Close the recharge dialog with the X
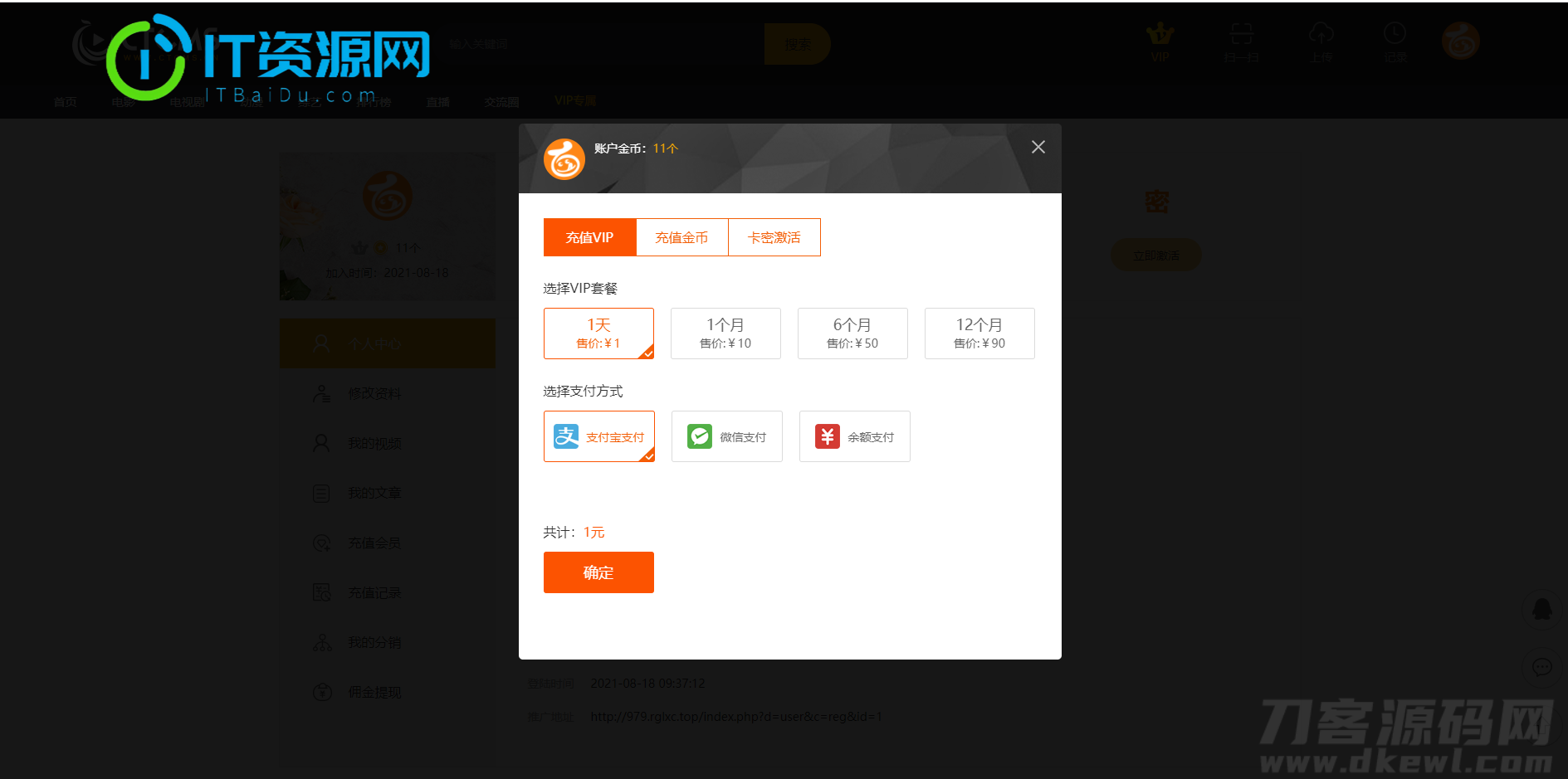The image size is (1568, 779). tap(1038, 147)
